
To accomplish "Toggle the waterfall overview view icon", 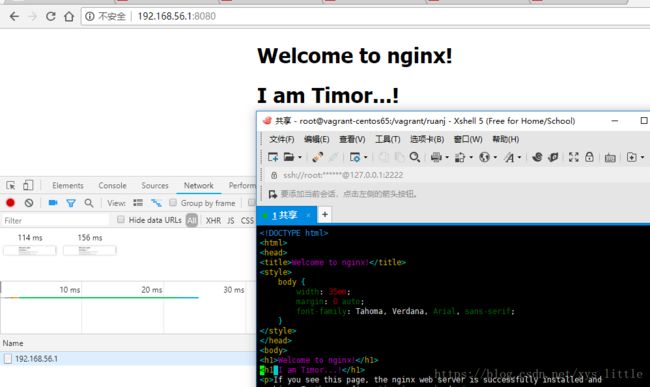I will pos(156,203).
